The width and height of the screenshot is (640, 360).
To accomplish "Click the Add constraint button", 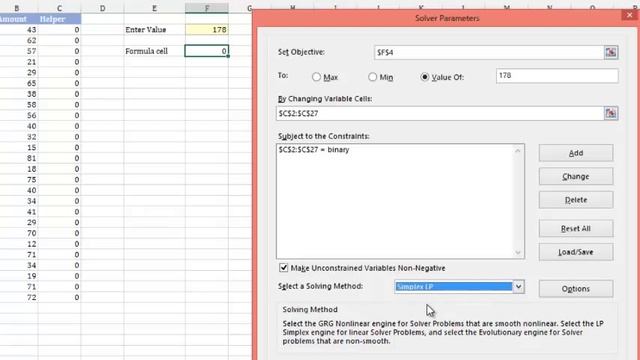I will [x=576, y=153].
